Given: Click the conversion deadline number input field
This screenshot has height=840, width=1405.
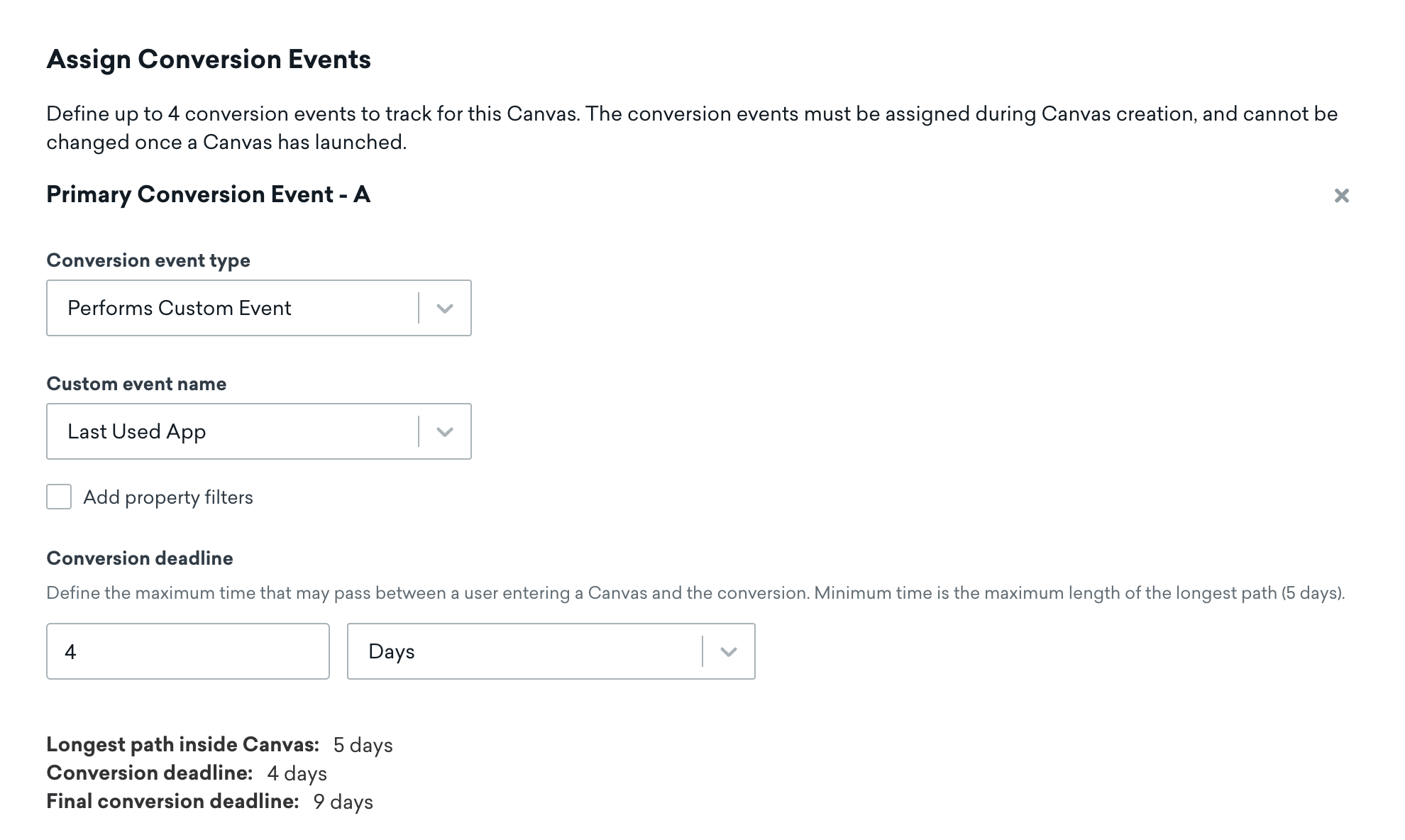Looking at the screenshot, I should click(x=187, y=651).
